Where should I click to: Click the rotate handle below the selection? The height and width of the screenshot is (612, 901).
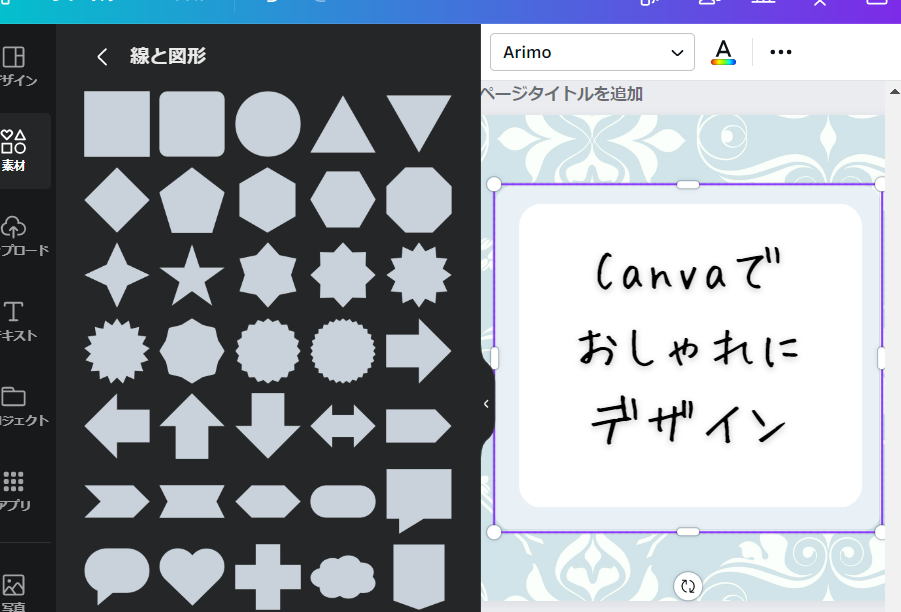tap(688, 586)
